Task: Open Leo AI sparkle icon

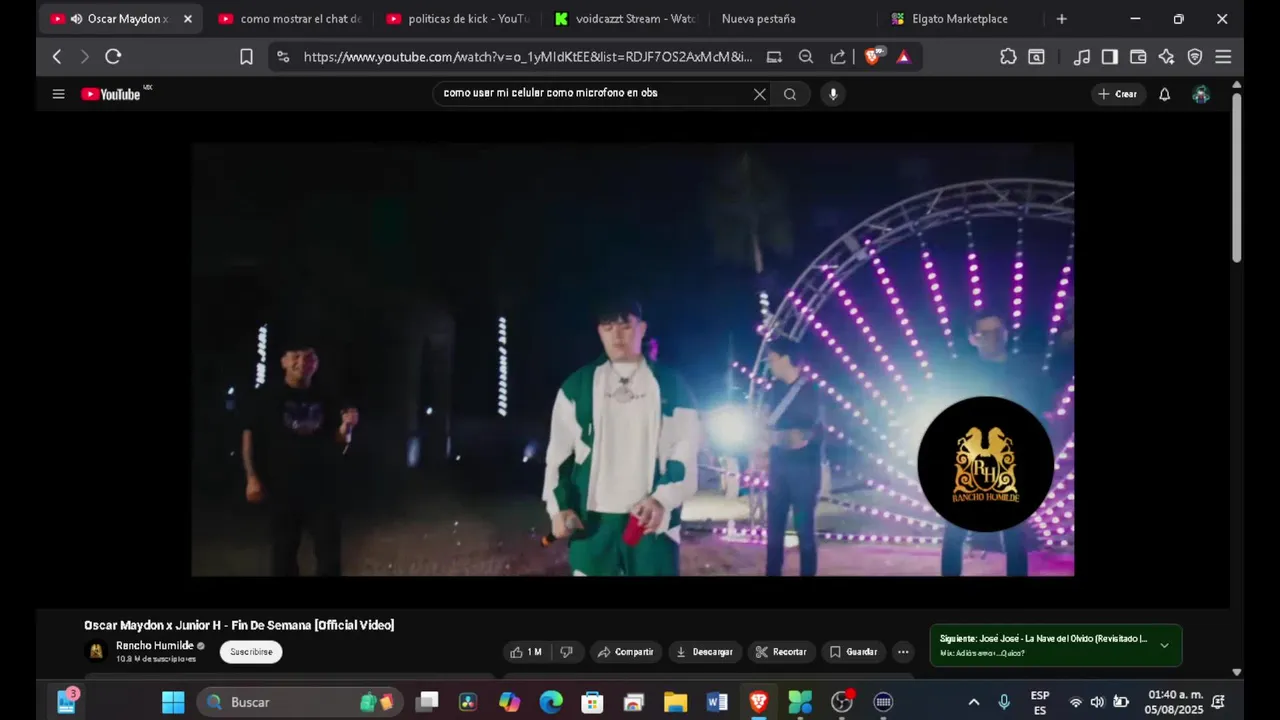Action: point(1166,57)
